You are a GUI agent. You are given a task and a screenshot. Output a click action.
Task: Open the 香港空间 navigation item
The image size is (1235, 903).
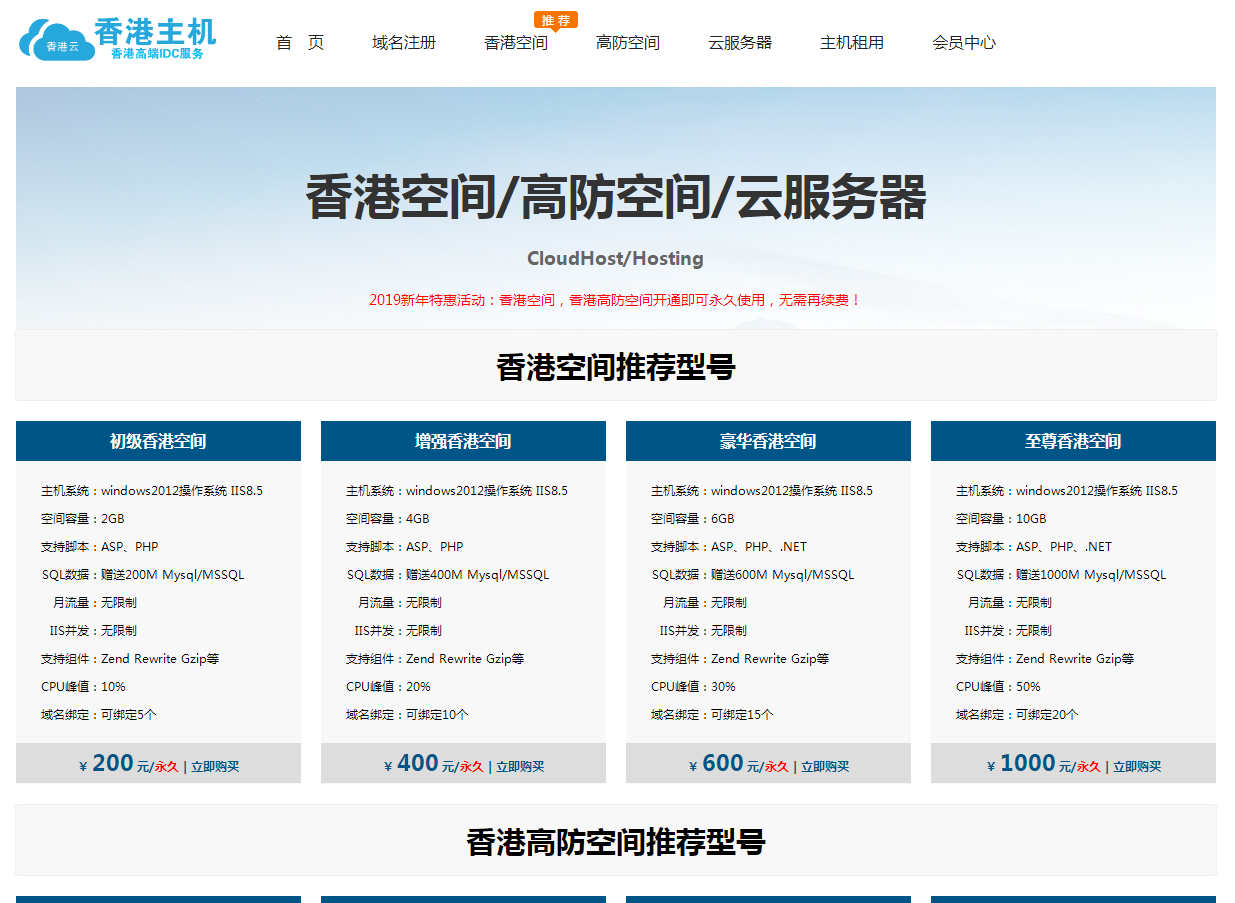pos(516,43)
